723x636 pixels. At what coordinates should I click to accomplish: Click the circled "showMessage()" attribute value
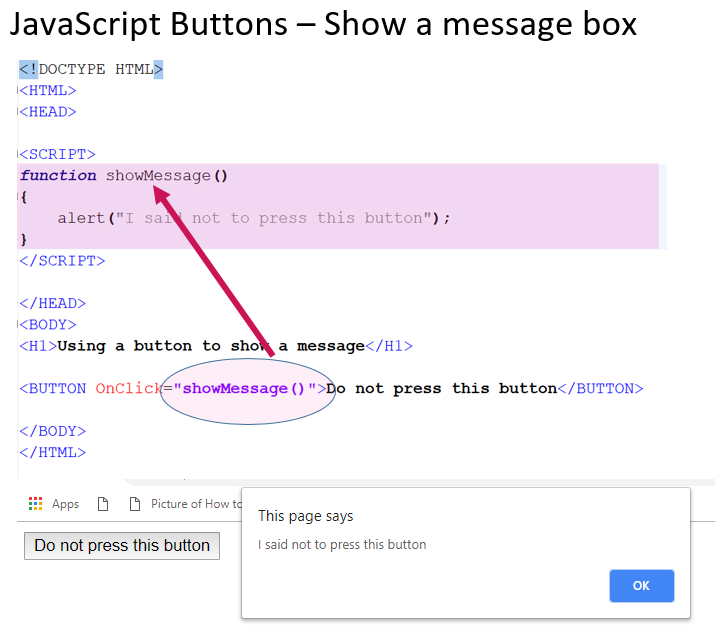pyautogui.click(x=245, y=389)
